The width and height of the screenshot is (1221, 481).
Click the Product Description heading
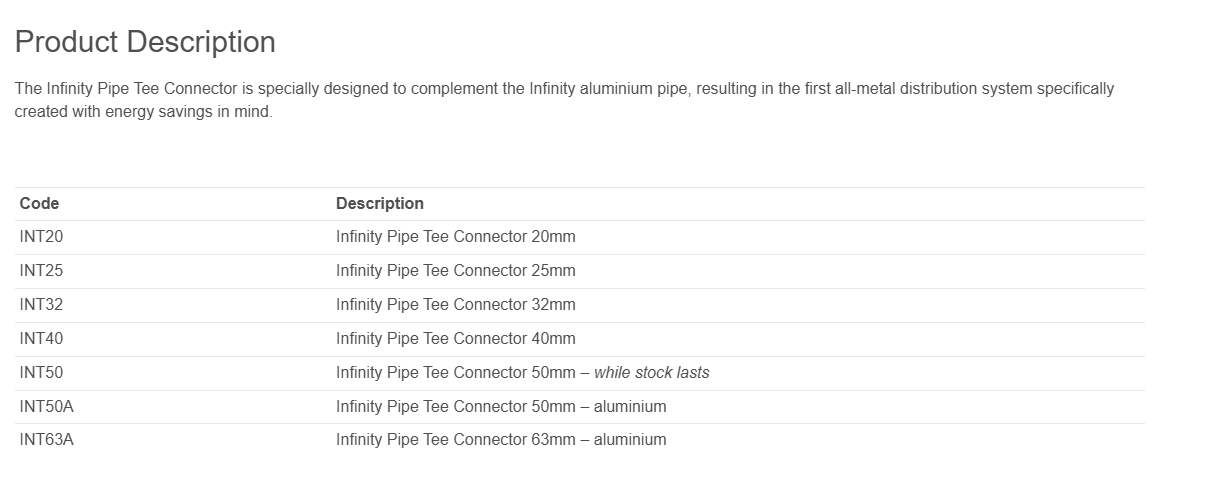tap(145, 42)
